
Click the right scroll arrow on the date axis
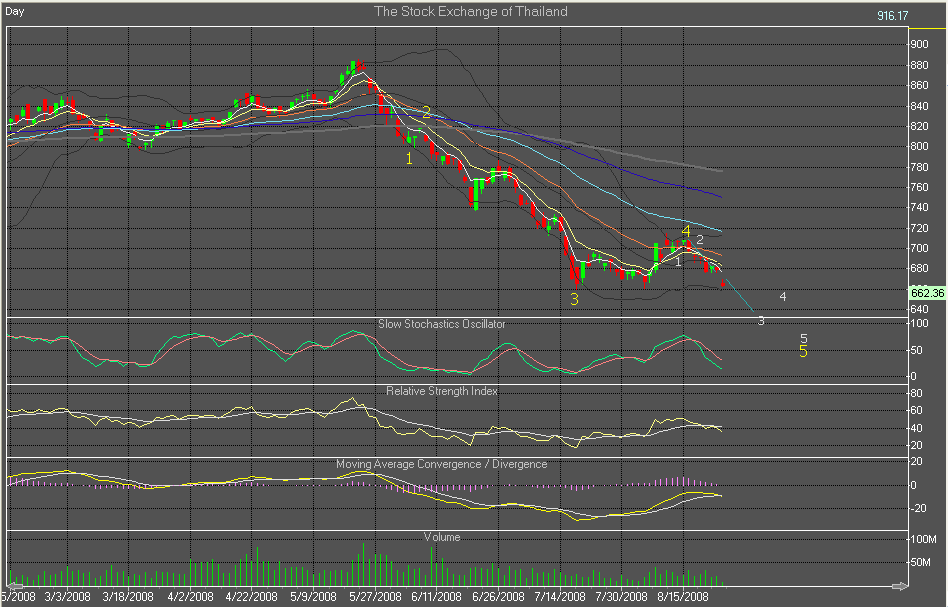900,586
